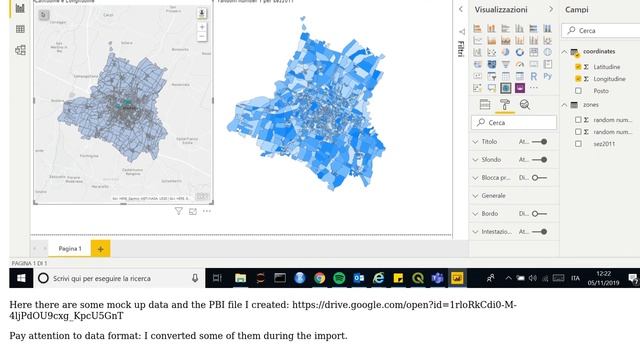
Task: Enable the Blocca pr... toggle
Action: (x=540, y=178)
